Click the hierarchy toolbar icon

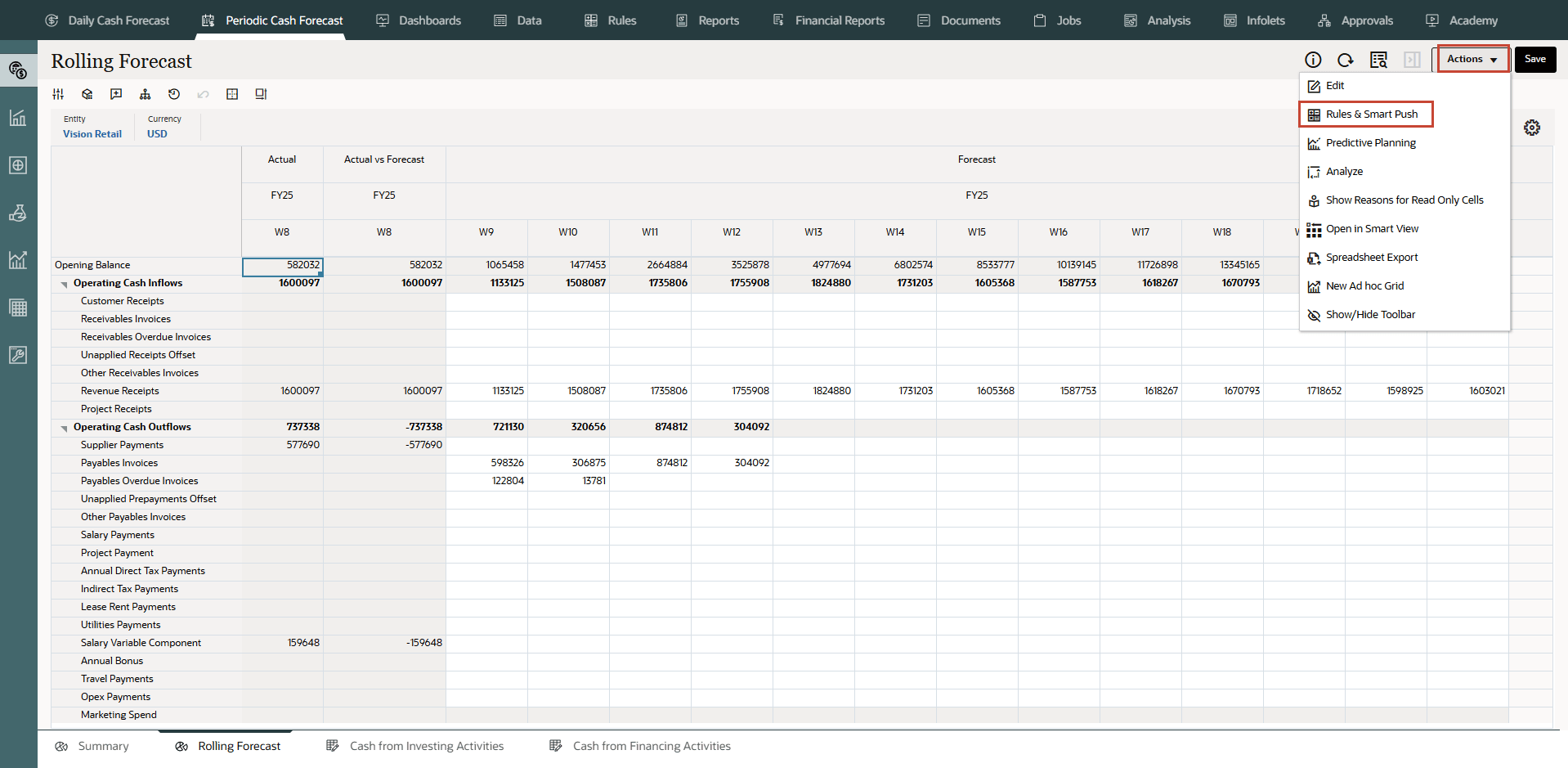(x=146, y=94)
